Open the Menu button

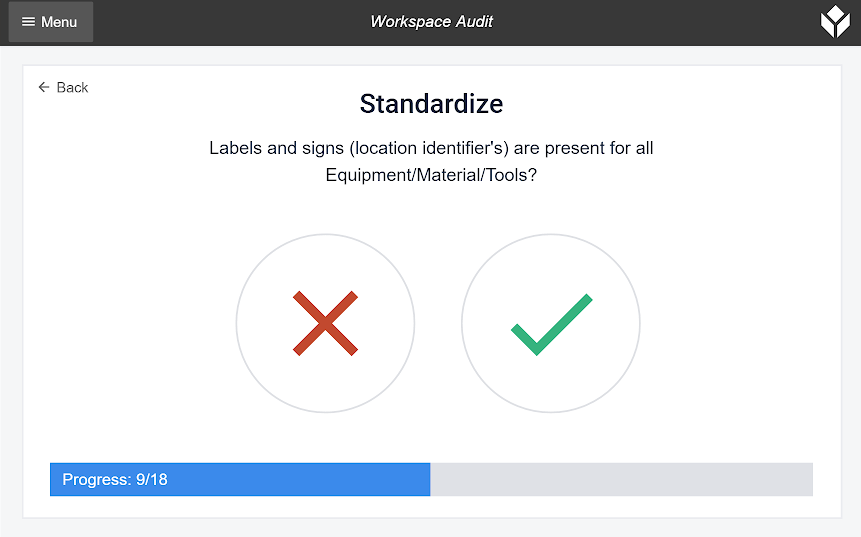point(51,22)
